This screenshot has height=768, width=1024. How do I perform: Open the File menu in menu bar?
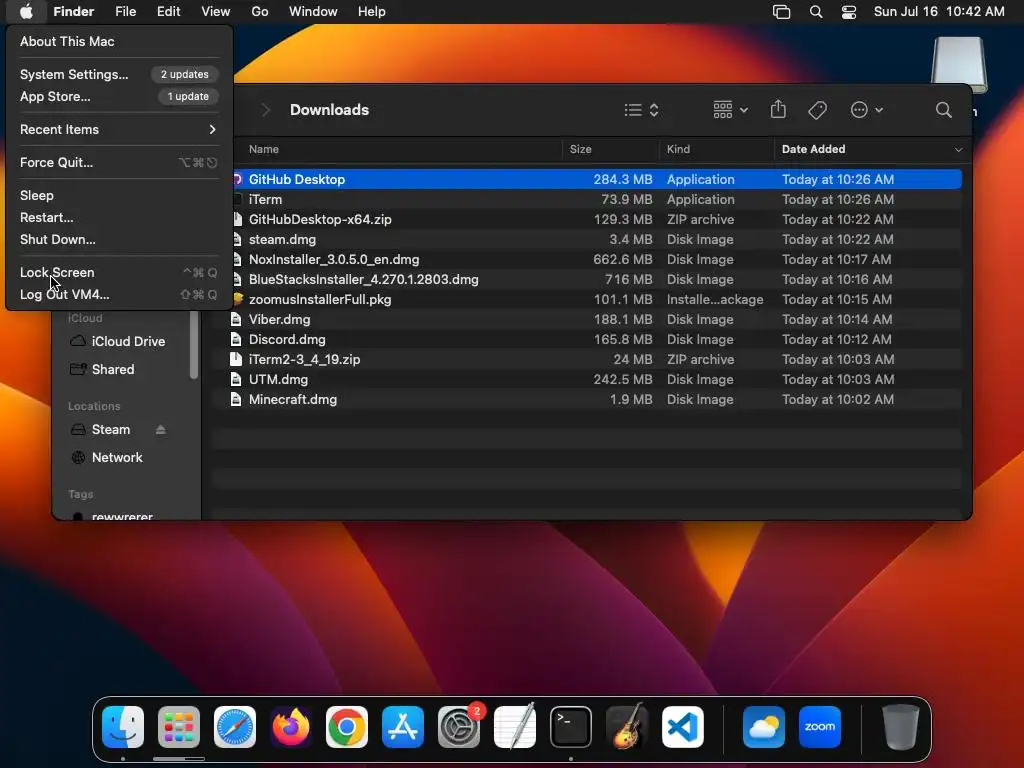125,12
